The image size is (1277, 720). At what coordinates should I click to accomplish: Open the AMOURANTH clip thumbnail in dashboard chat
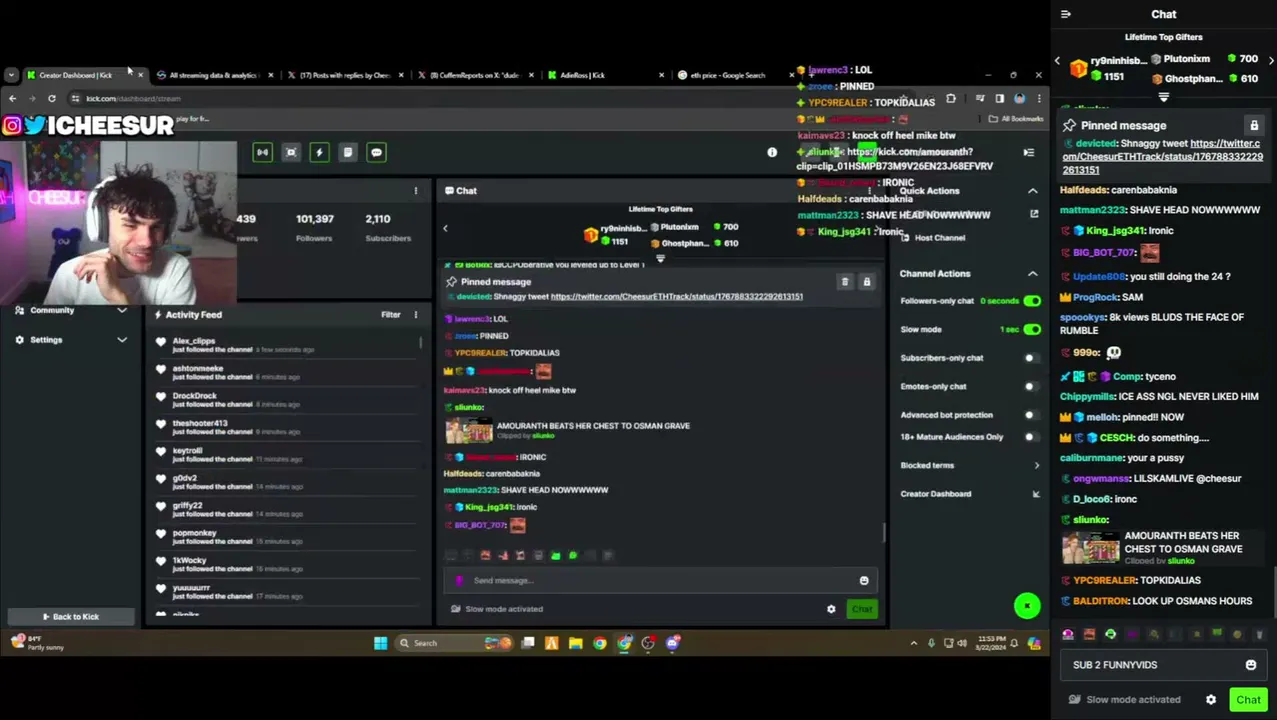pyautogui.click(x=469, y=431)
